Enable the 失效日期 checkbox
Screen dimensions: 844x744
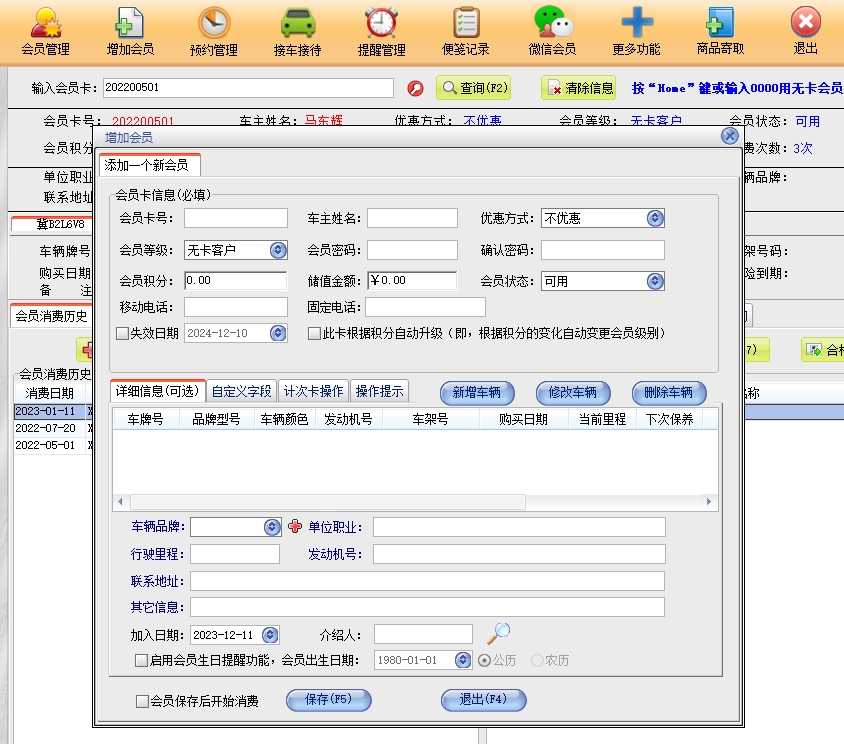coord(123,333)
